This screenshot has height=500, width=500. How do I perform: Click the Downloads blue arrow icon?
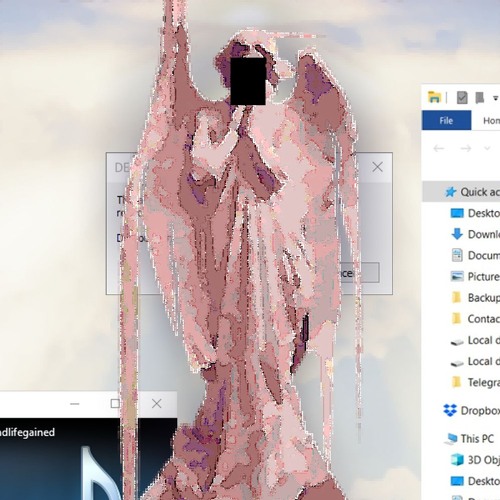(457, 234)
